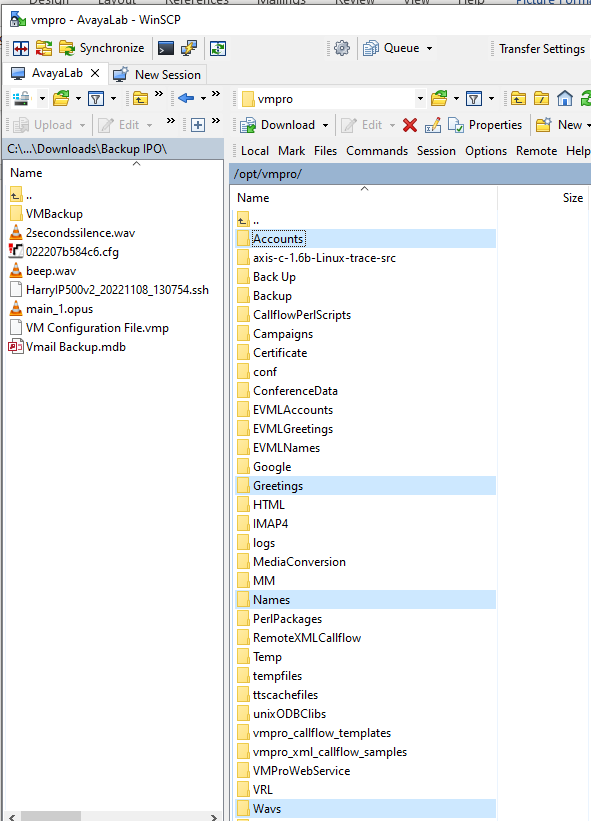Image resolution: width=591 pixels, height=821 pixels.
Task: Click the local Open Directory folder icon
Action: tap(61, 98)
